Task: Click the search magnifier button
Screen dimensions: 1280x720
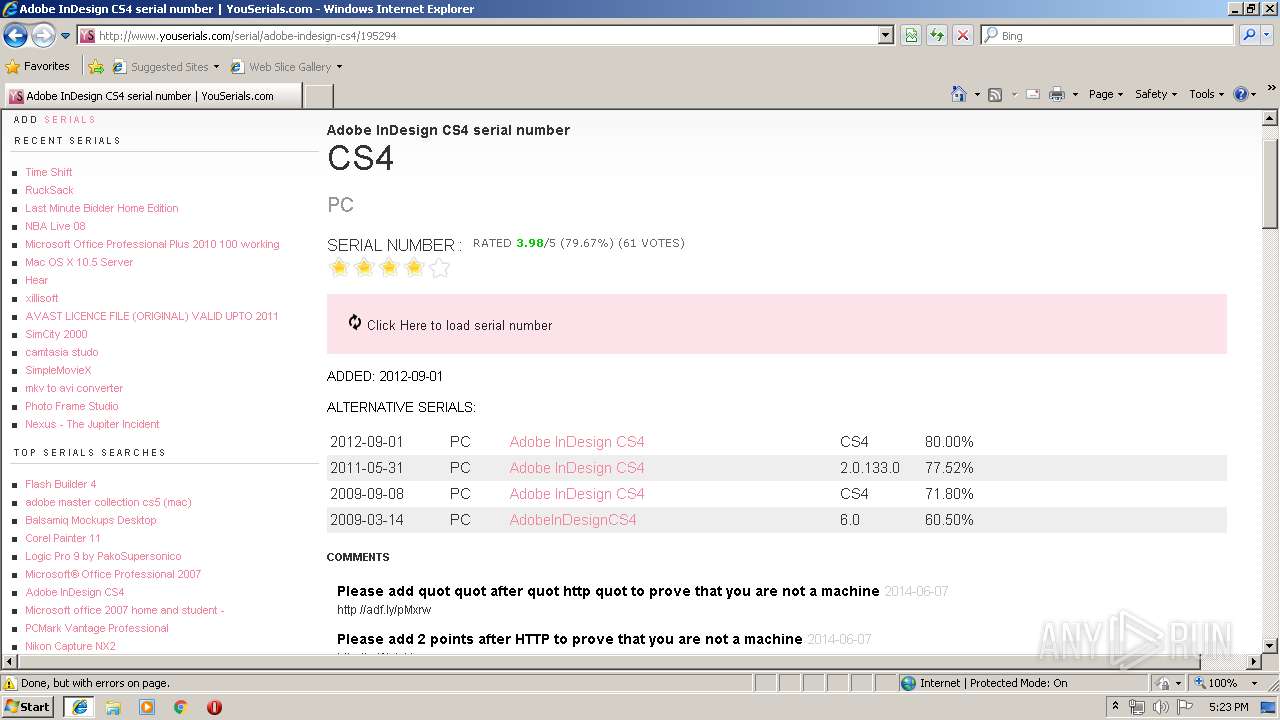Action: pos(1248,35)
